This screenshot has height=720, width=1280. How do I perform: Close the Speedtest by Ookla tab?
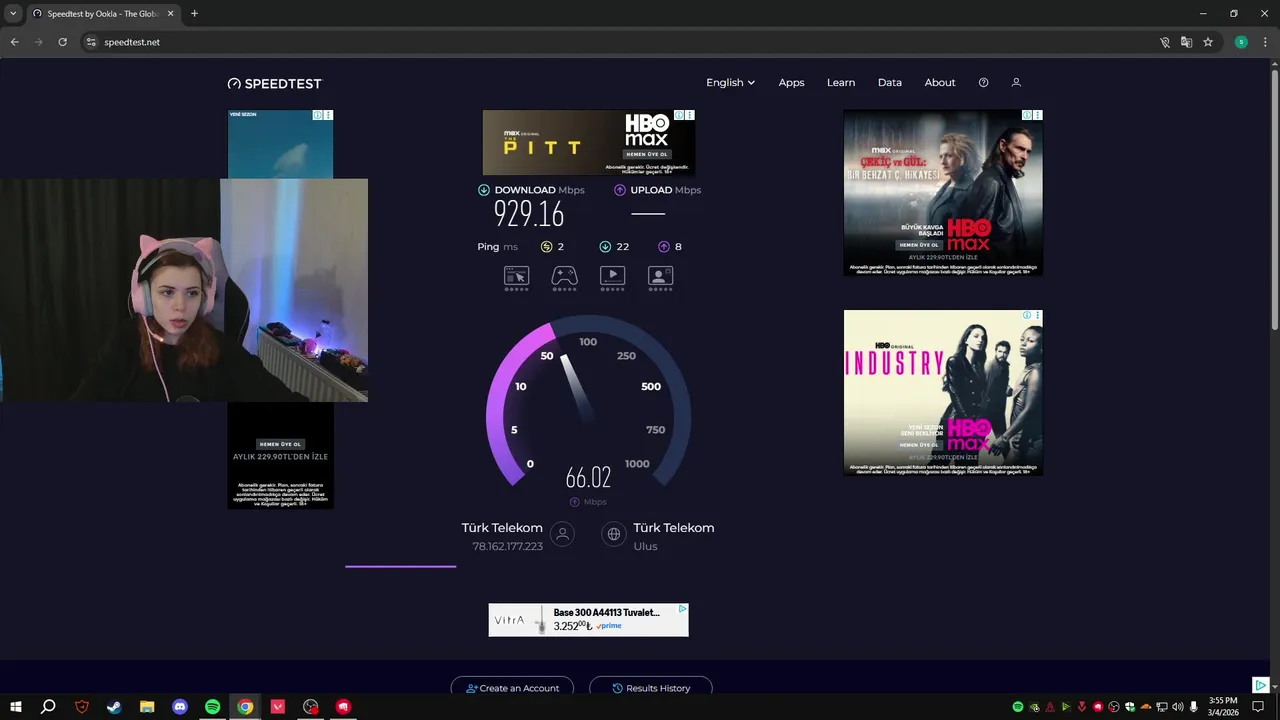click(x=170, y=14)
